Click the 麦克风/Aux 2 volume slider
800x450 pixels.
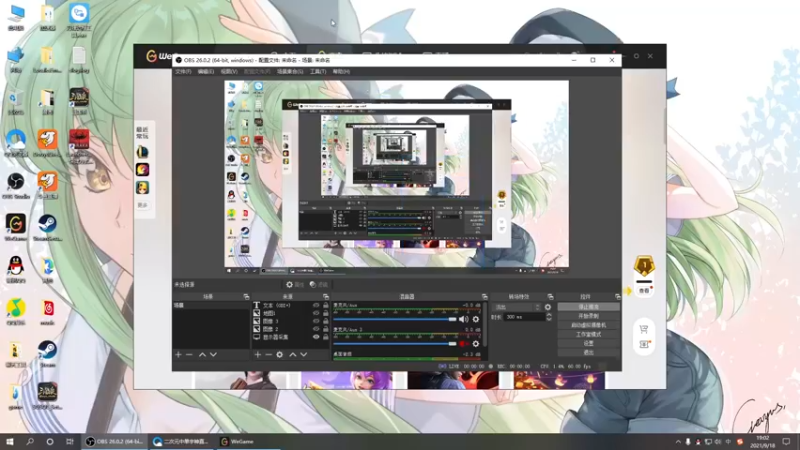coord(394,344)
